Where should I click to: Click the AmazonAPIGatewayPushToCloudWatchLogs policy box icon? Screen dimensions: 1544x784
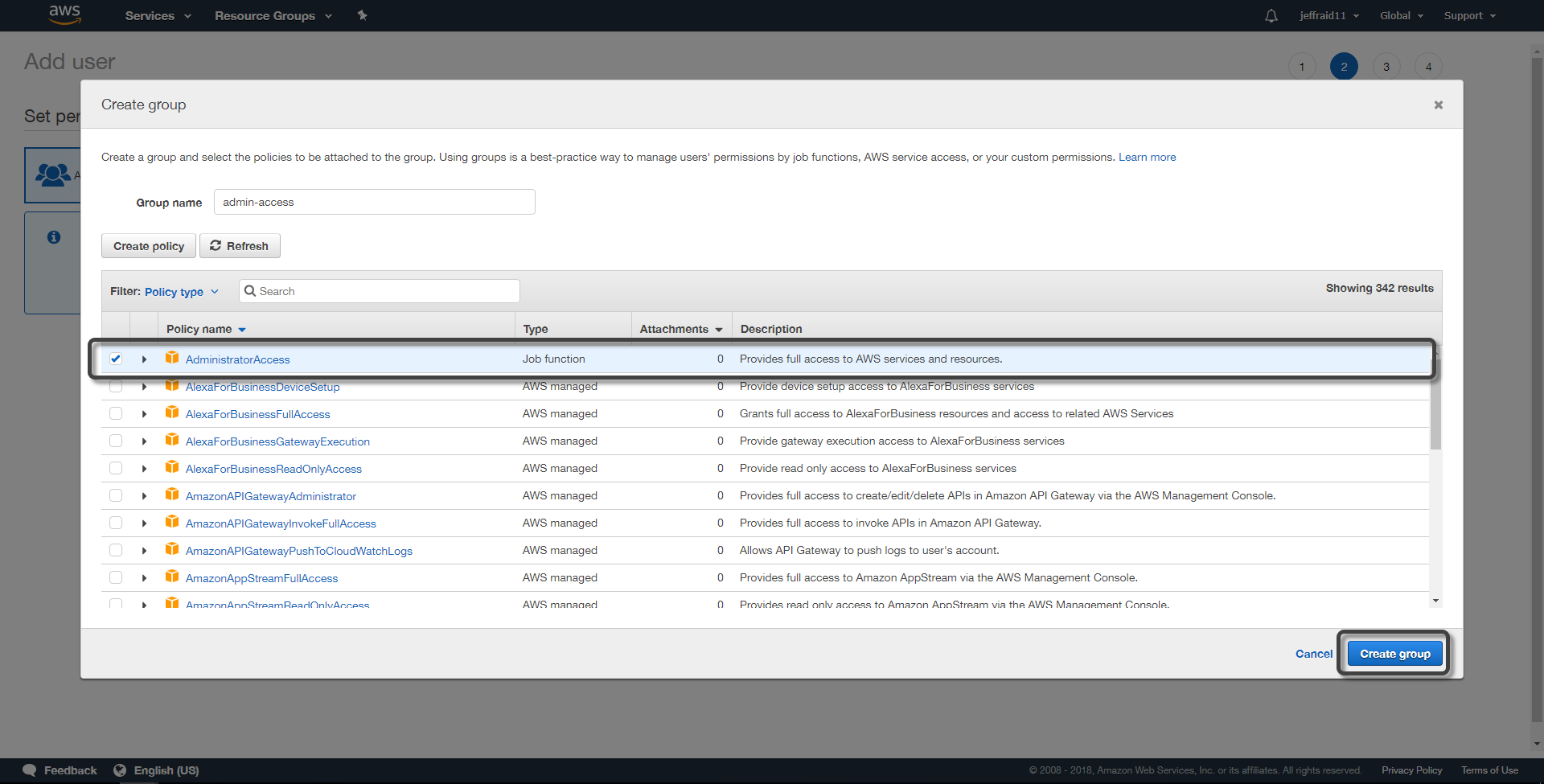coord(172,549)
